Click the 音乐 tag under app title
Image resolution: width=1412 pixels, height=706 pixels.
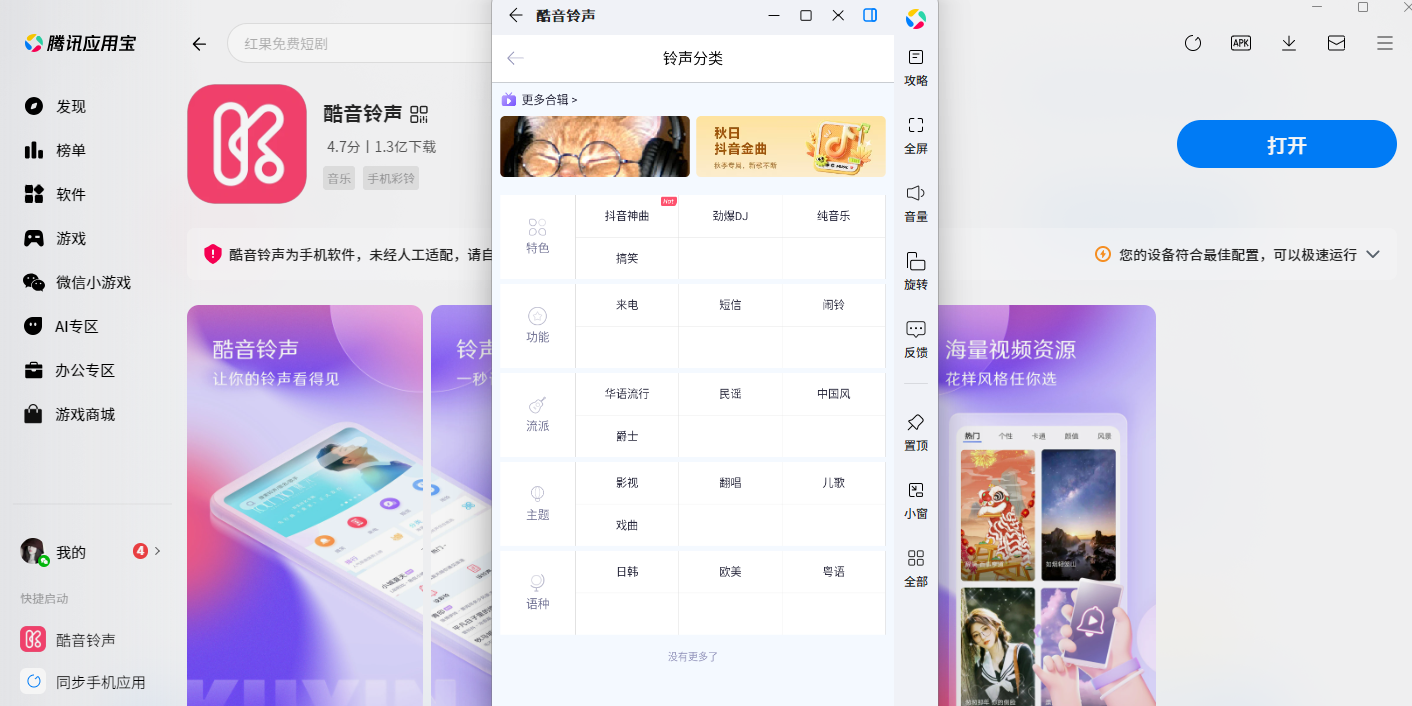click(x=339, y=179)
